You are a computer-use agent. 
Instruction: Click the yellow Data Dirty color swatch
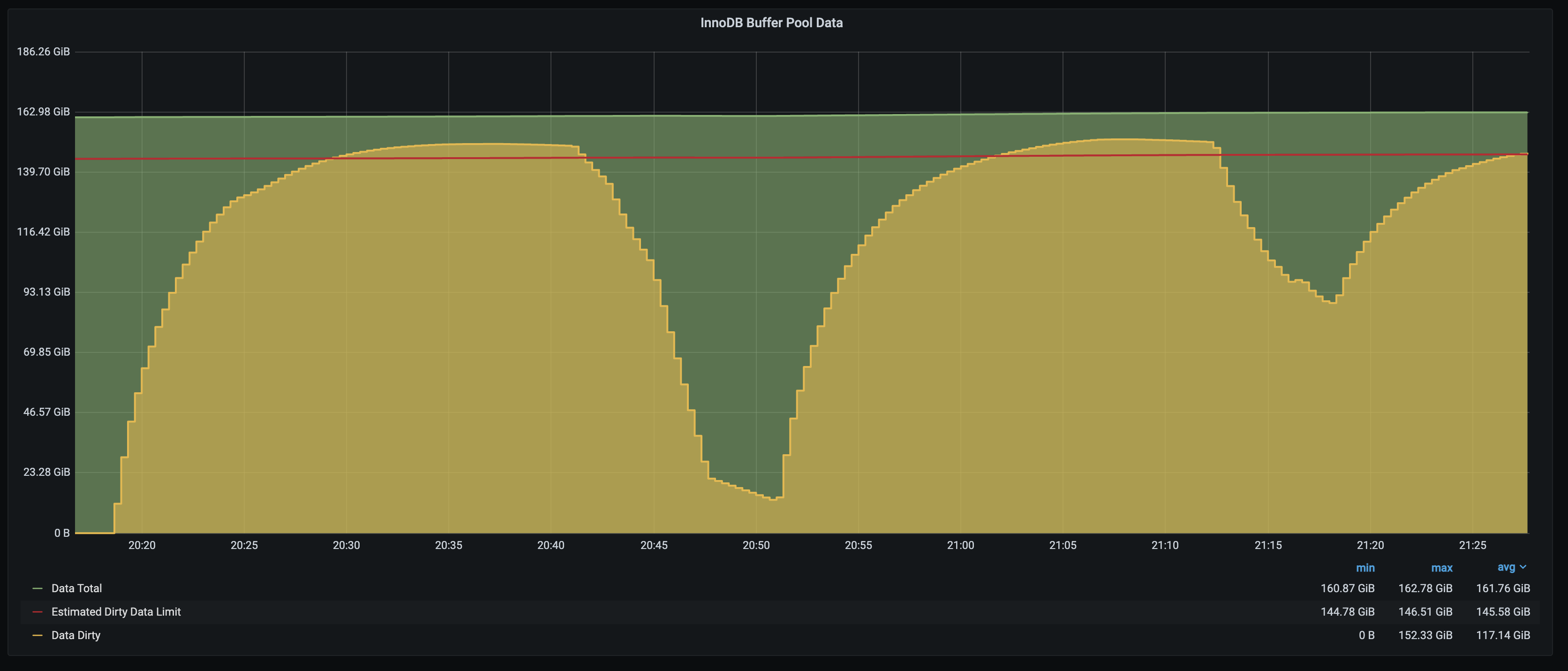[37, 635]
